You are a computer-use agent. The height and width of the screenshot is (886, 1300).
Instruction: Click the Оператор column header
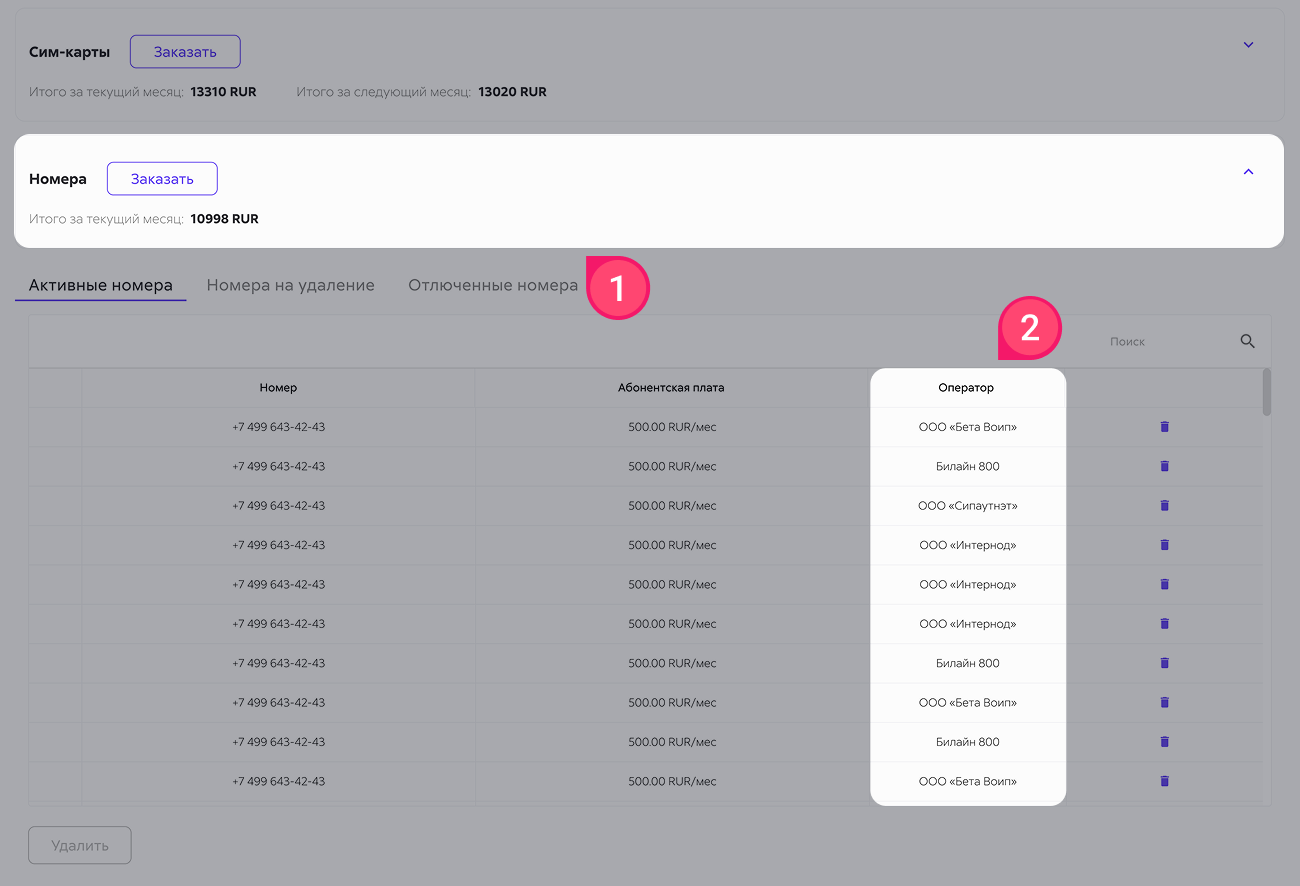966,388
